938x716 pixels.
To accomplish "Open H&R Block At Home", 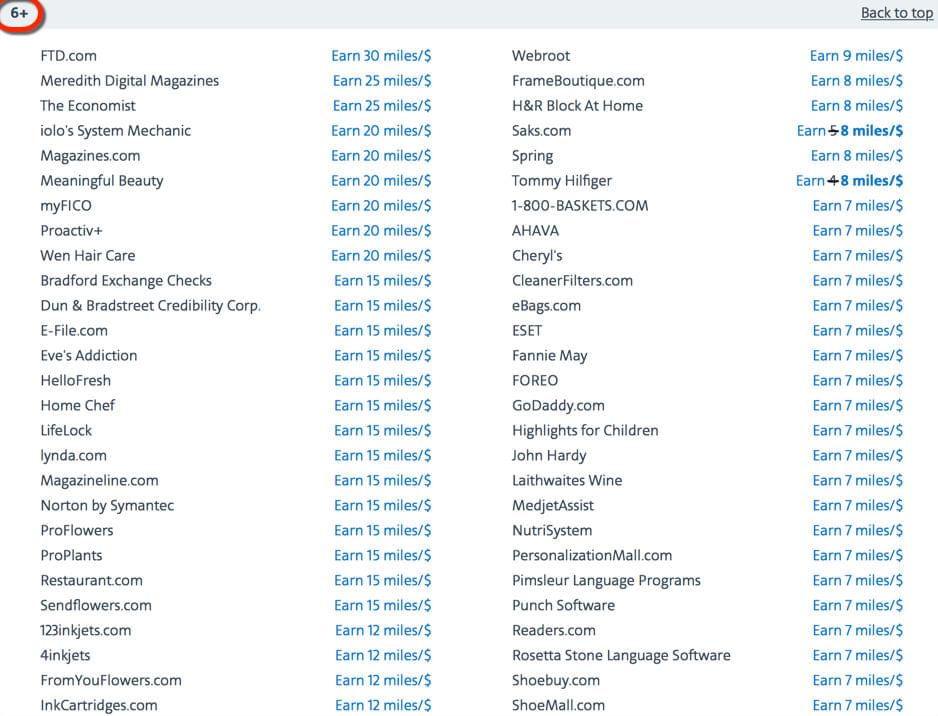I will pyautogui.click(x=577, y=106).
